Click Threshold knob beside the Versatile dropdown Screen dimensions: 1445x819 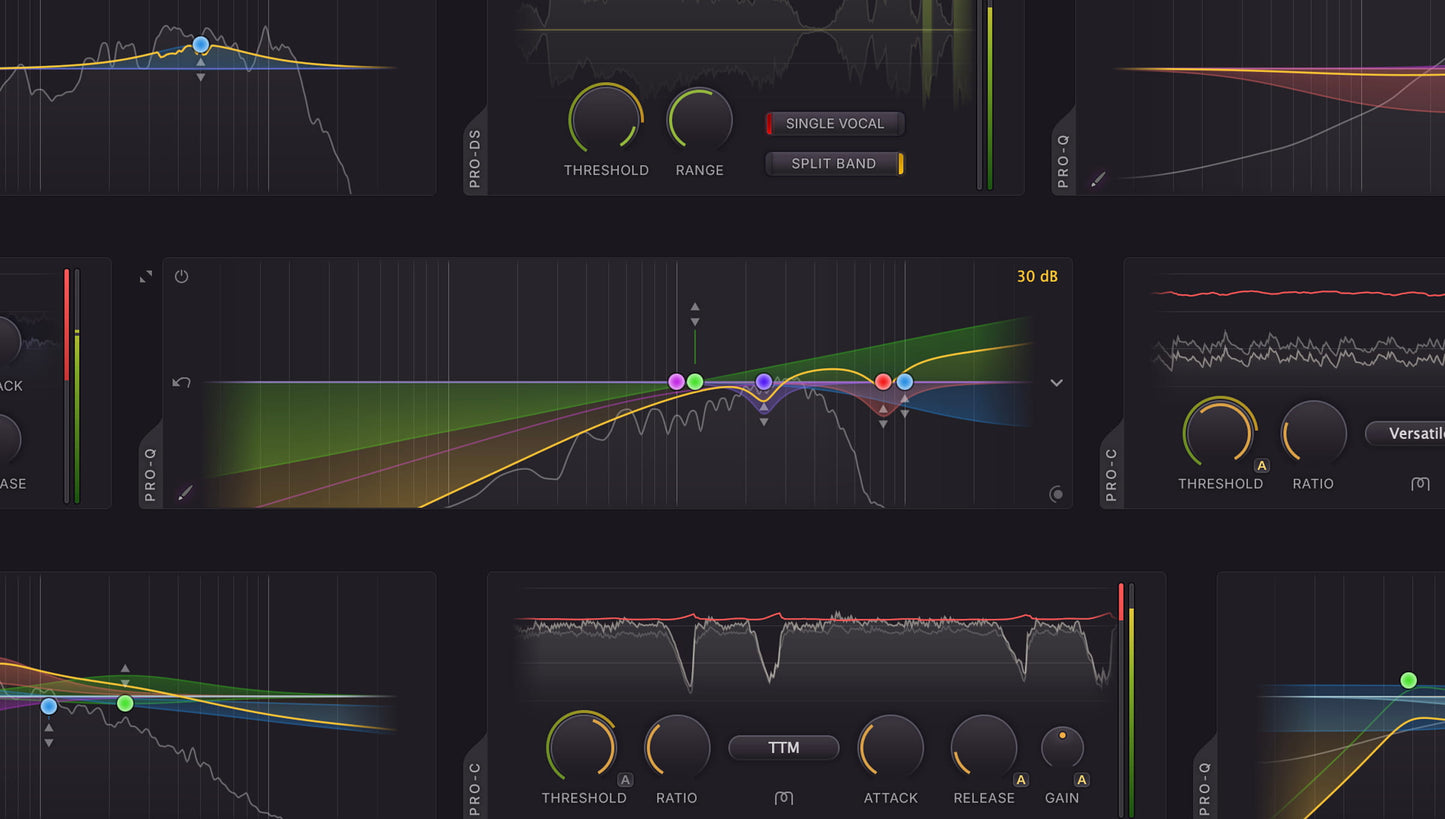click(x=1220, y=433)
